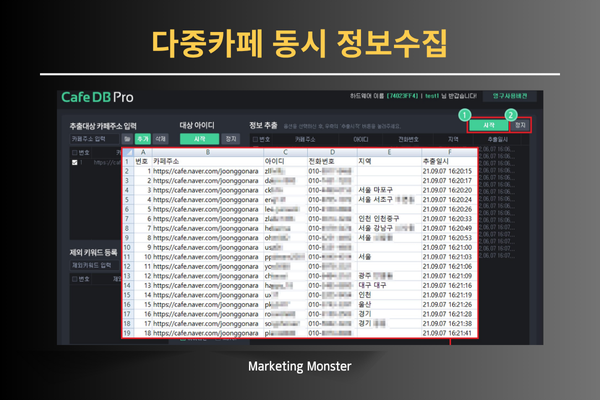Image resolution: width=600 pixels, height=400 pixels.
Task: Click Excel cell 21.09.07 16:21:41
Action: [449, 333]
